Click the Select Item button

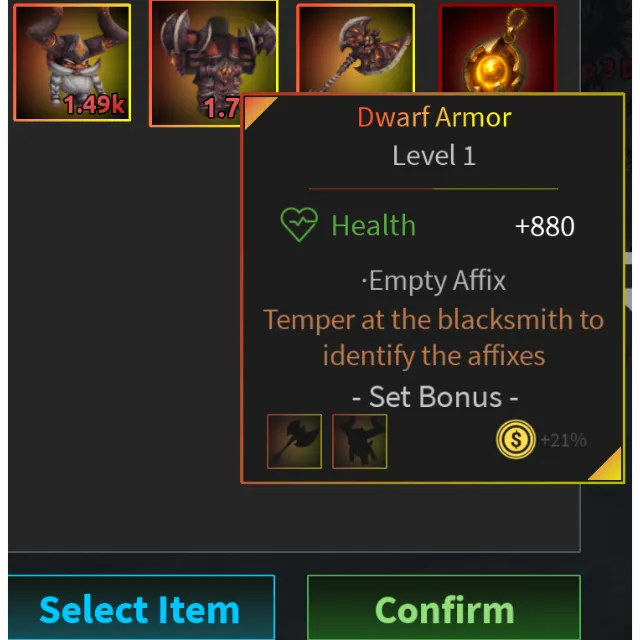point(141,607)
